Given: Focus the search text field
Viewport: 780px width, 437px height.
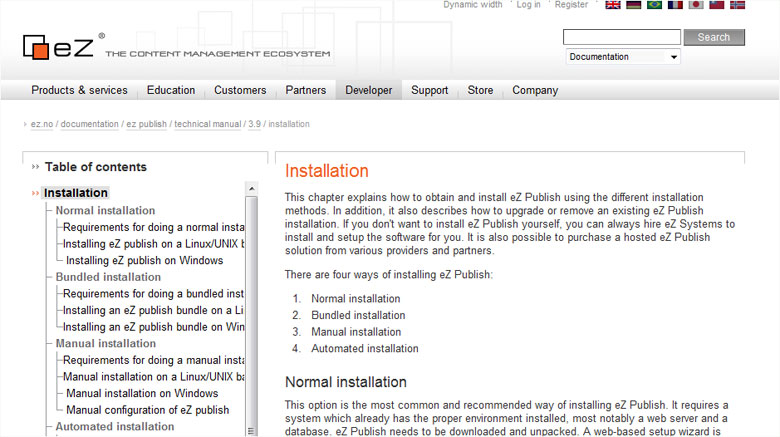Looking at the screenshot, I should 622,37.
